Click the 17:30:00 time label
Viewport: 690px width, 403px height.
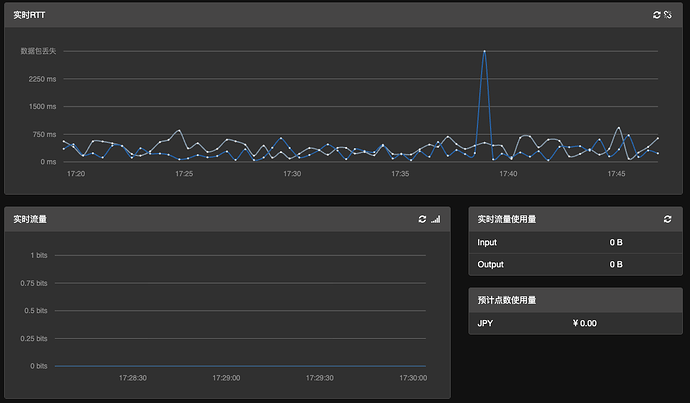(413, 378)
